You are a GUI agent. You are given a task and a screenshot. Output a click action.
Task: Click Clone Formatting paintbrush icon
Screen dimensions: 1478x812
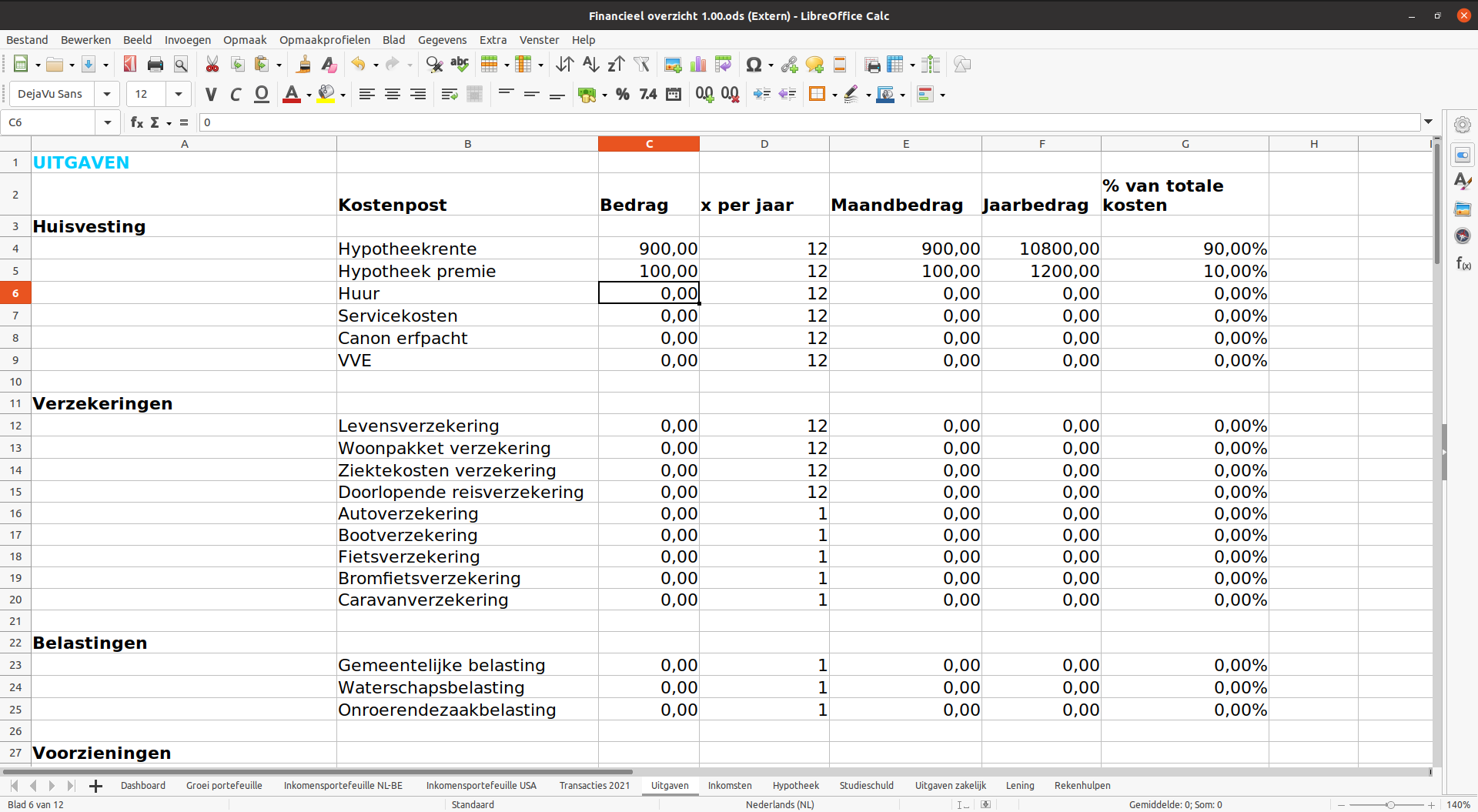[x=304, y=65]
